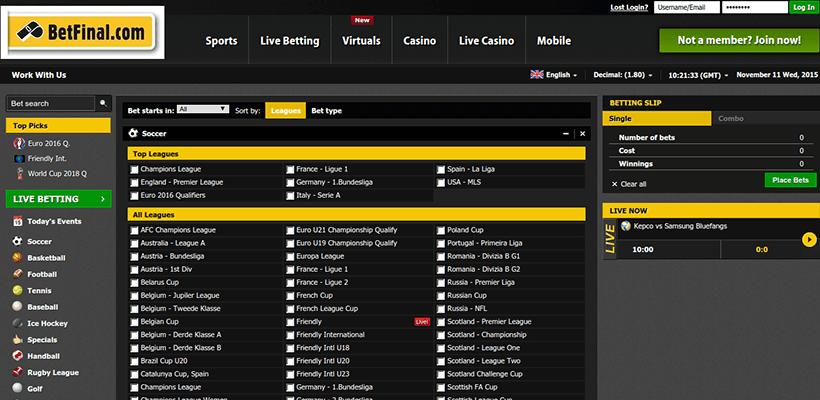The height and width of the screenshot is (400, 820).
Task: Click the ball icon next to Kepco match
Action: [x=625, y=226]
